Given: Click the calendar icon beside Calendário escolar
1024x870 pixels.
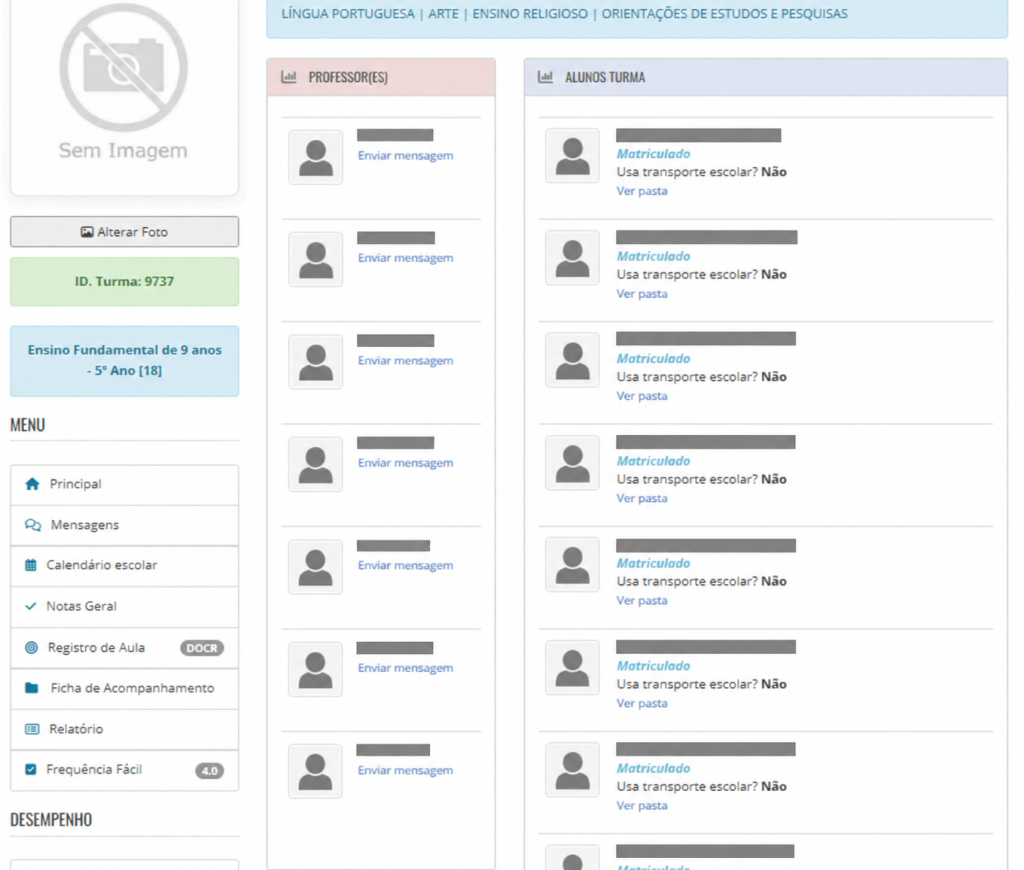Looking at the screenshot, I should point(31,565).
